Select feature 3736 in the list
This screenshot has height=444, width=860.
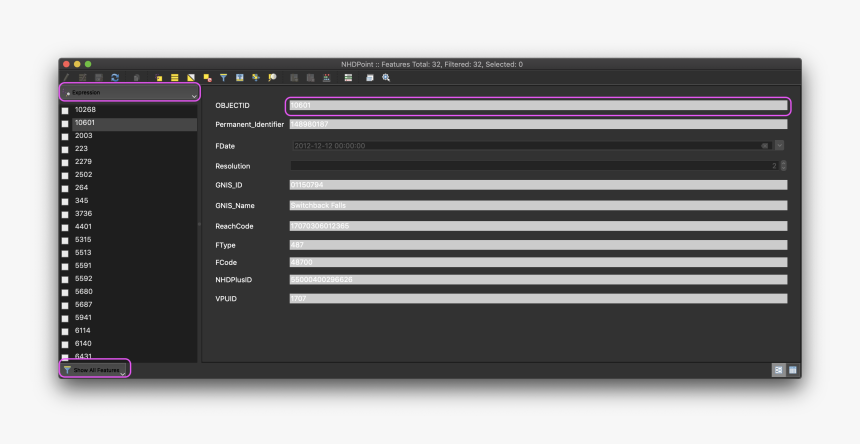[84, 213]
